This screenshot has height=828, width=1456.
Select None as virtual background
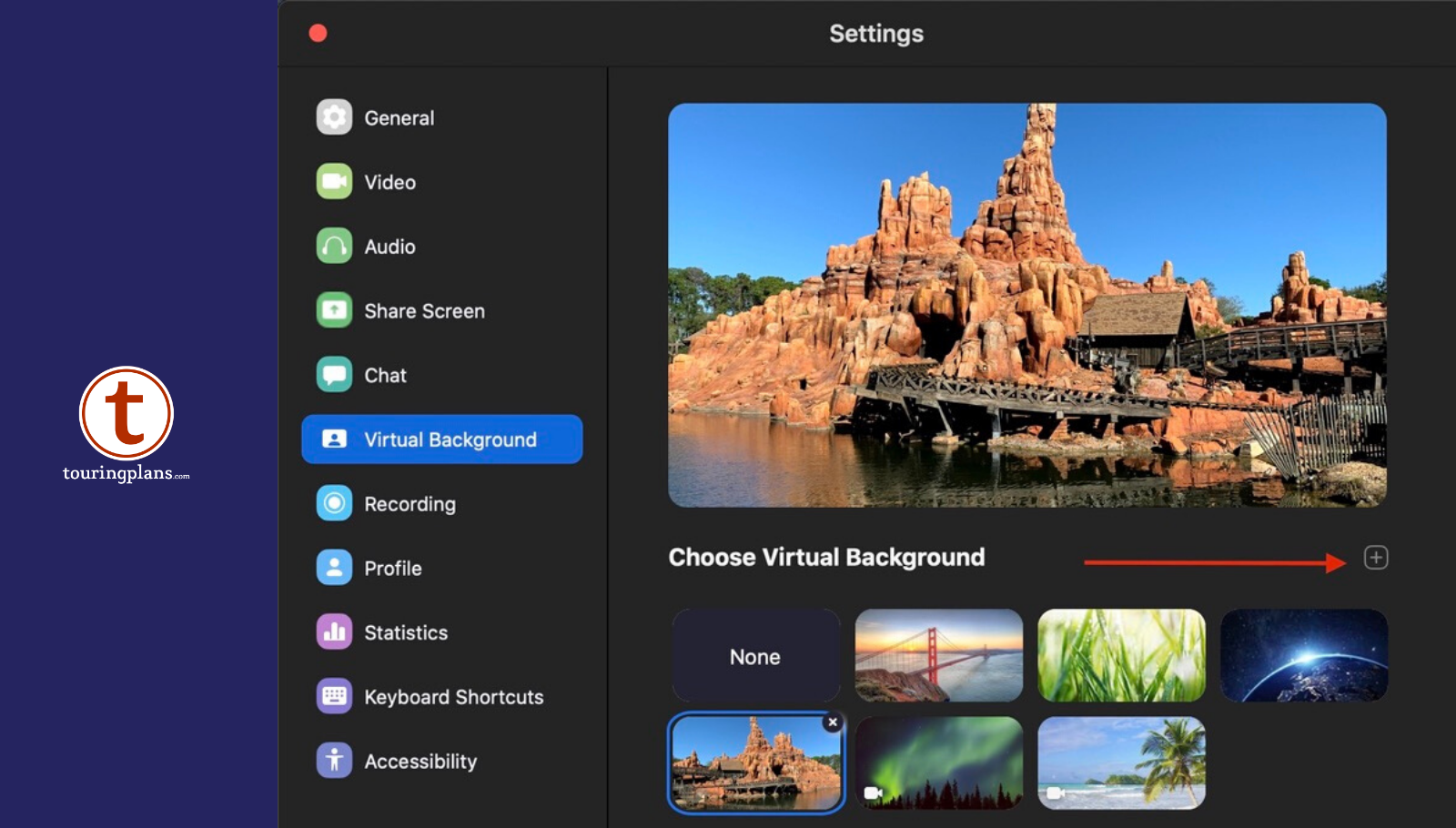tap(755, 656)
